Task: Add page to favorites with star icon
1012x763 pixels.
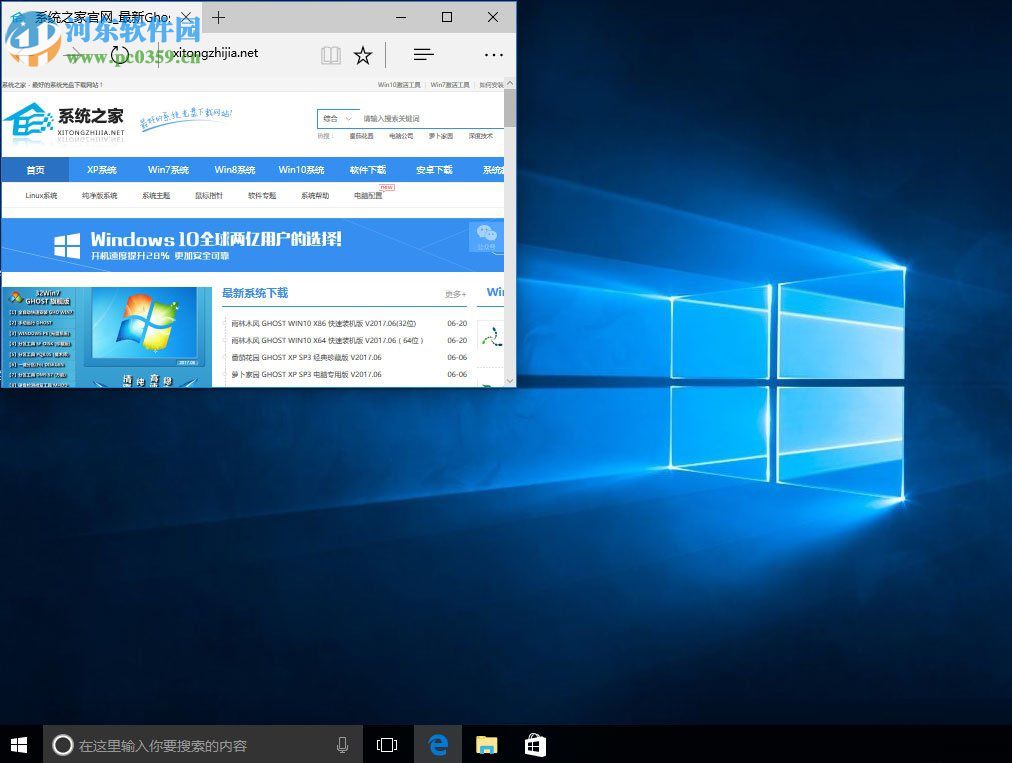Action: tap(363, 54)
